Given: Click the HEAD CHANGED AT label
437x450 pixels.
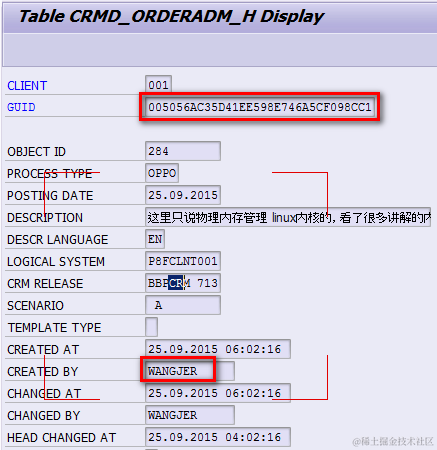Looking at the screenshot, I should coord(62,438).
